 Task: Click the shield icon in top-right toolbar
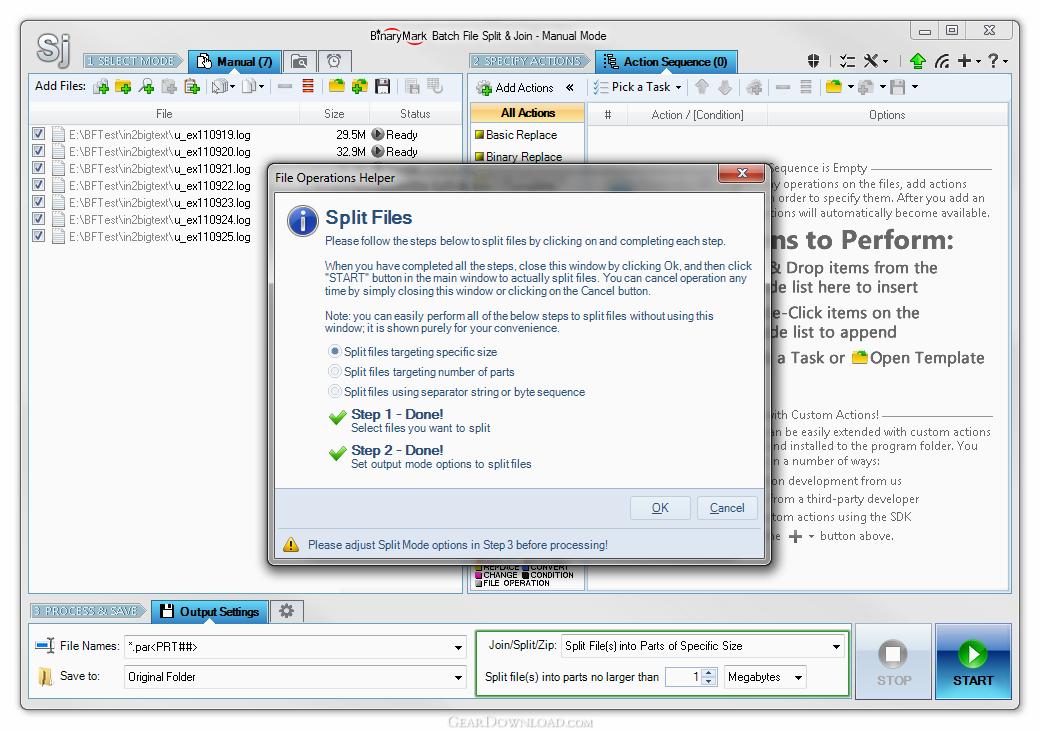(814, 61)
